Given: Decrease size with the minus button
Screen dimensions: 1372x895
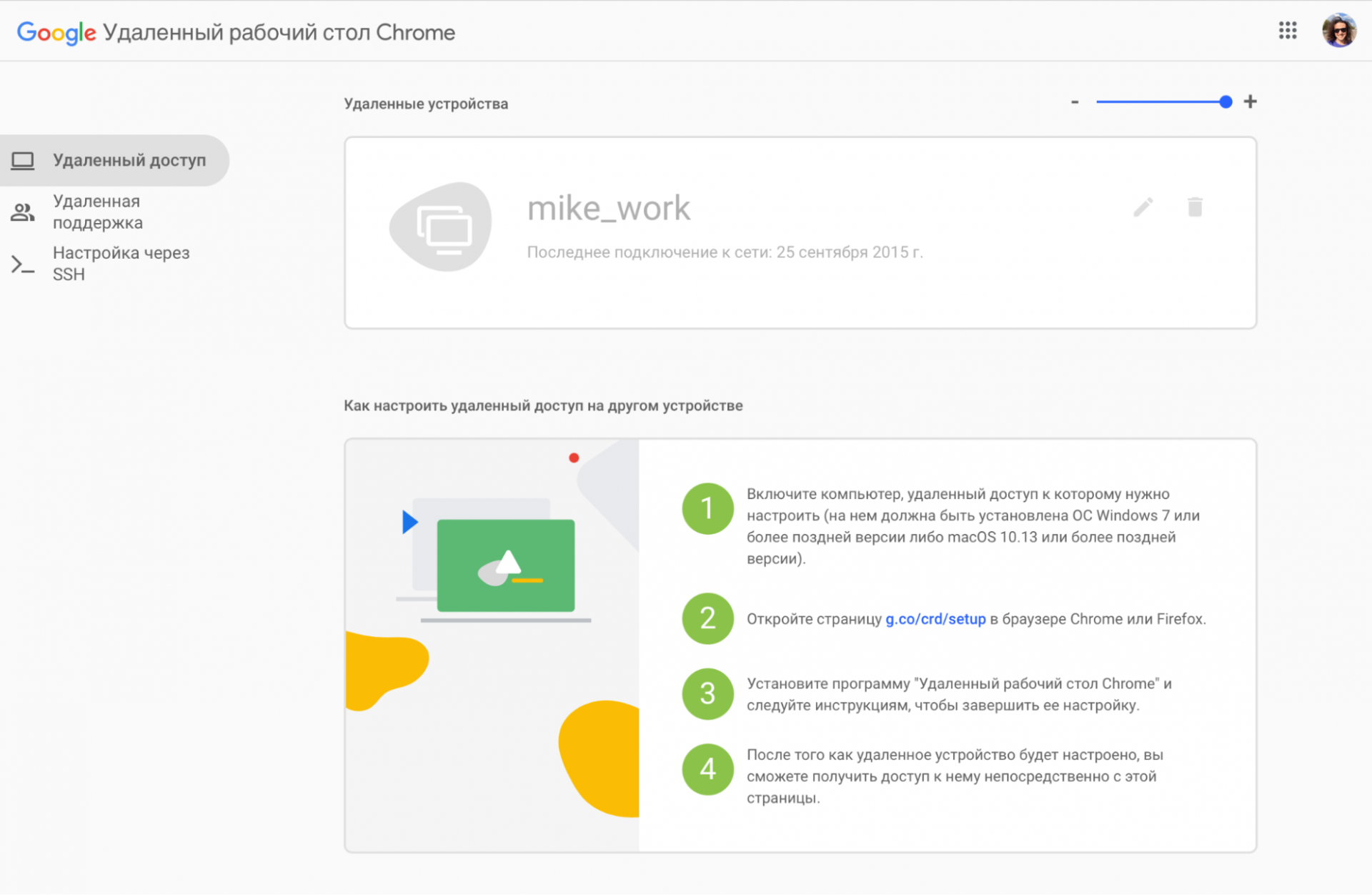Looking at the screenshot, I should coord(1074,102).
